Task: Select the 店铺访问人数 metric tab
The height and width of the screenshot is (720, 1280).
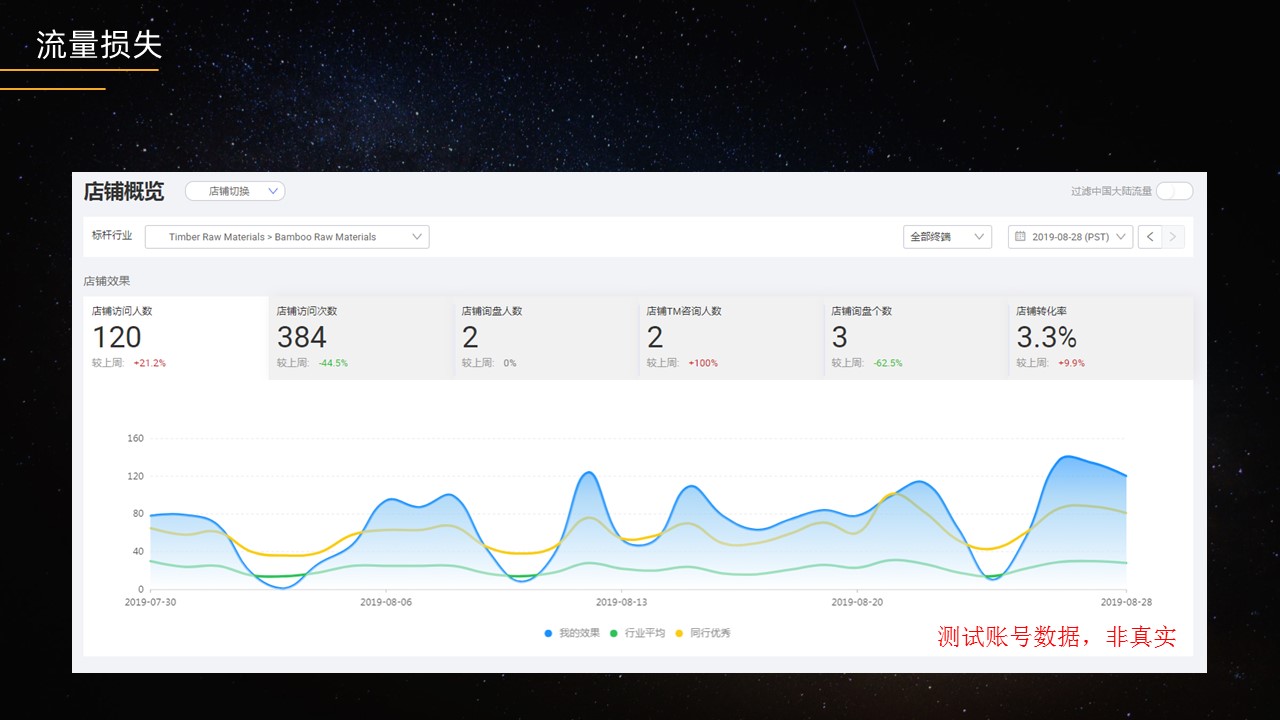Action: (x=176, y=338)
